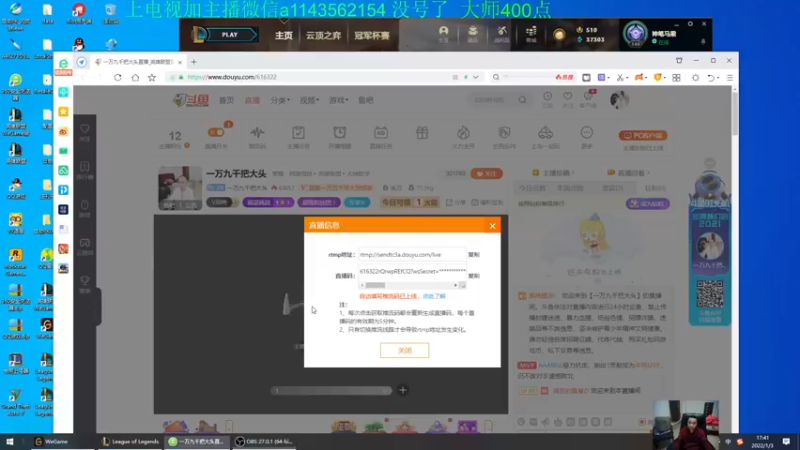Click the browser search magnifier icon
This screenshot has width=800, height=450.
[496, 78]
